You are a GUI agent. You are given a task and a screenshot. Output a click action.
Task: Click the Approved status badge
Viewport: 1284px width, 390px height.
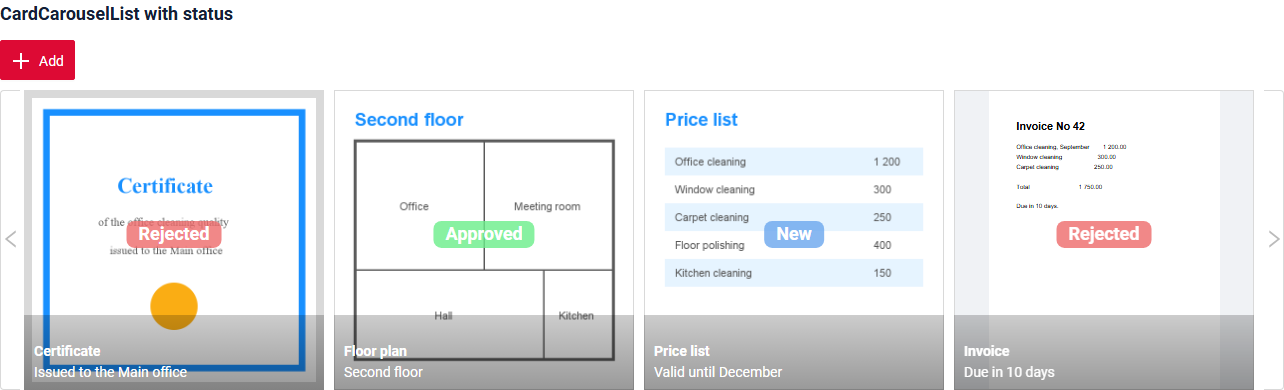click(x=484, y=234)
